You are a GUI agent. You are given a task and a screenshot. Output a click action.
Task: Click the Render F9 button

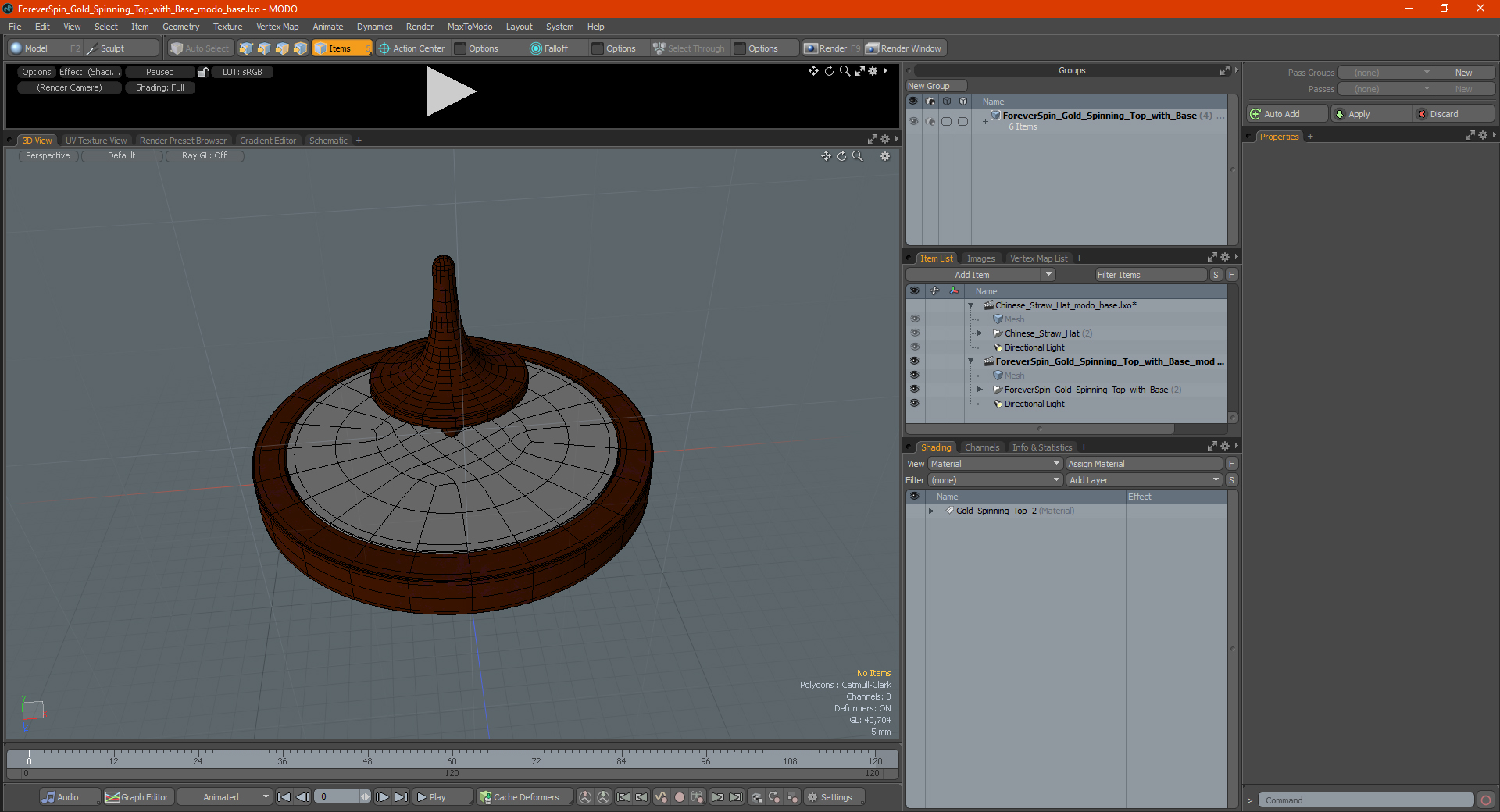832,48
